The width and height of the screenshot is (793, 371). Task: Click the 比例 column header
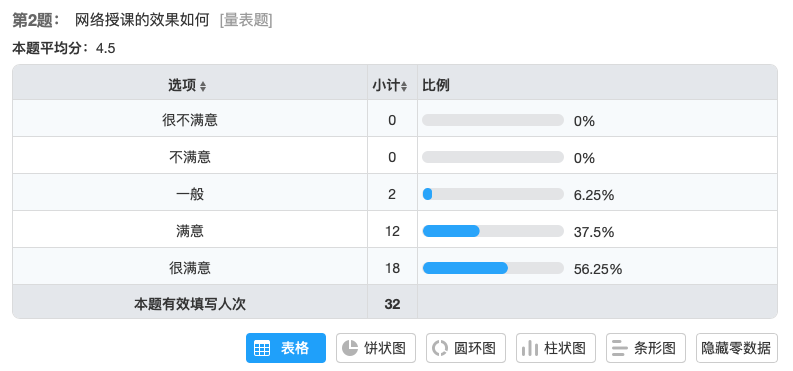[x=436, y=86]
